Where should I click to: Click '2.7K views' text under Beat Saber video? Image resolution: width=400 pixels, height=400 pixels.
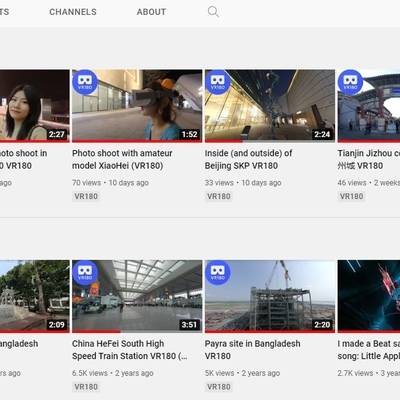tap(355, 373)
